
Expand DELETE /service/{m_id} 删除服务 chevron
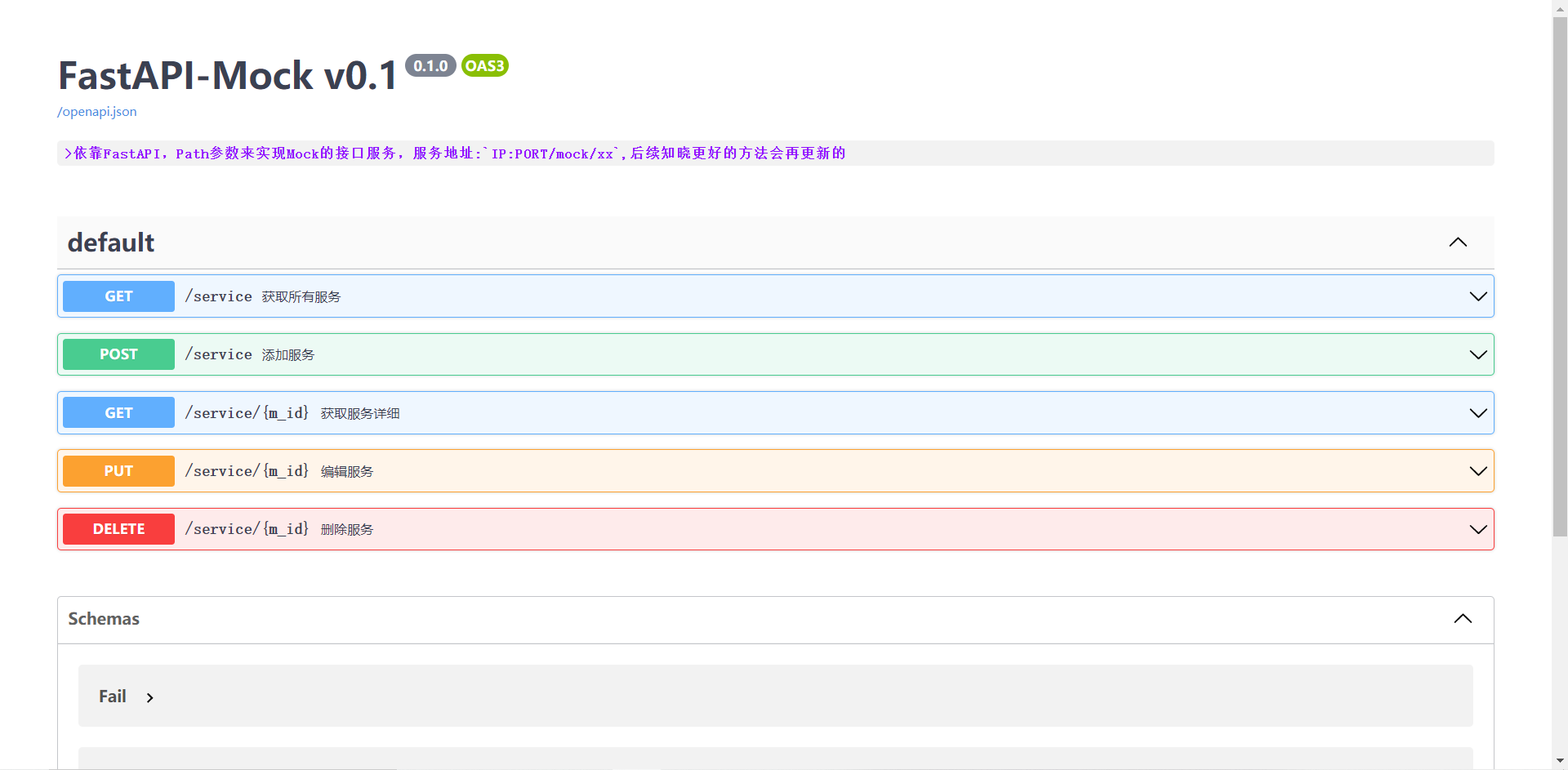[x=1478, y=529]
